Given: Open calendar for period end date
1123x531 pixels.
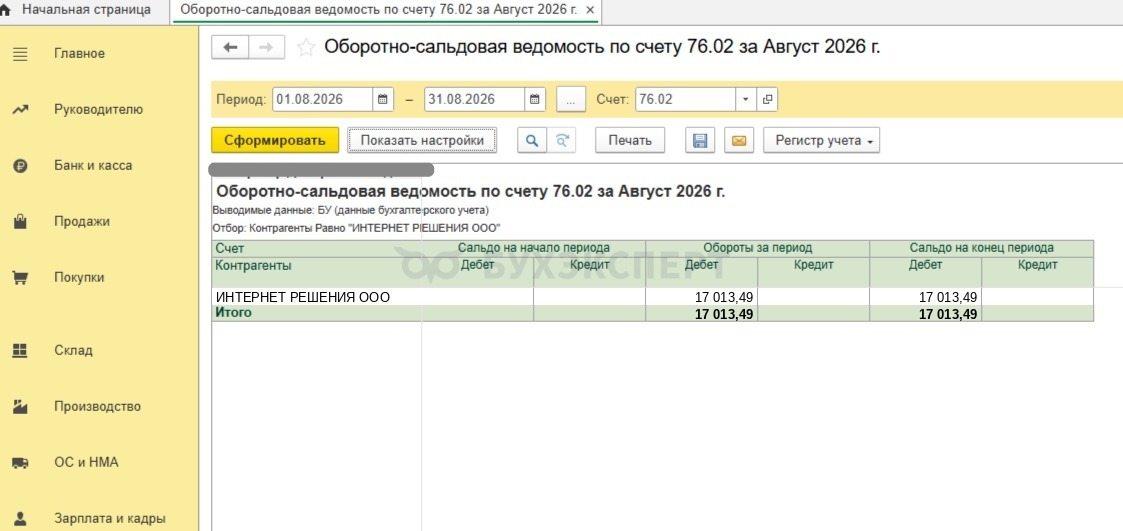Looking at the screenshot, I should tap(535, 100).
